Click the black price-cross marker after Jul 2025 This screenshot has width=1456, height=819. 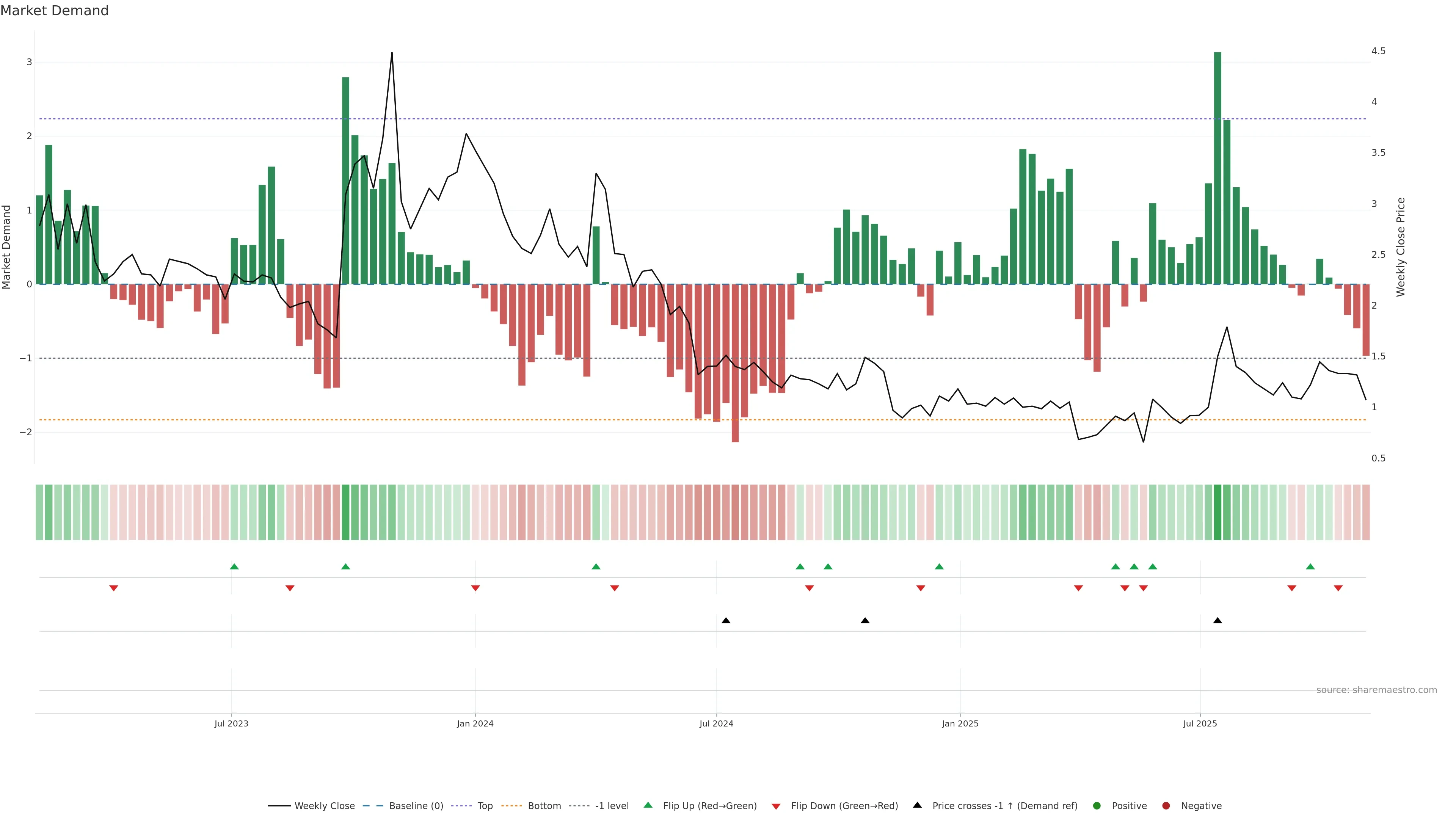(1218, 621)
